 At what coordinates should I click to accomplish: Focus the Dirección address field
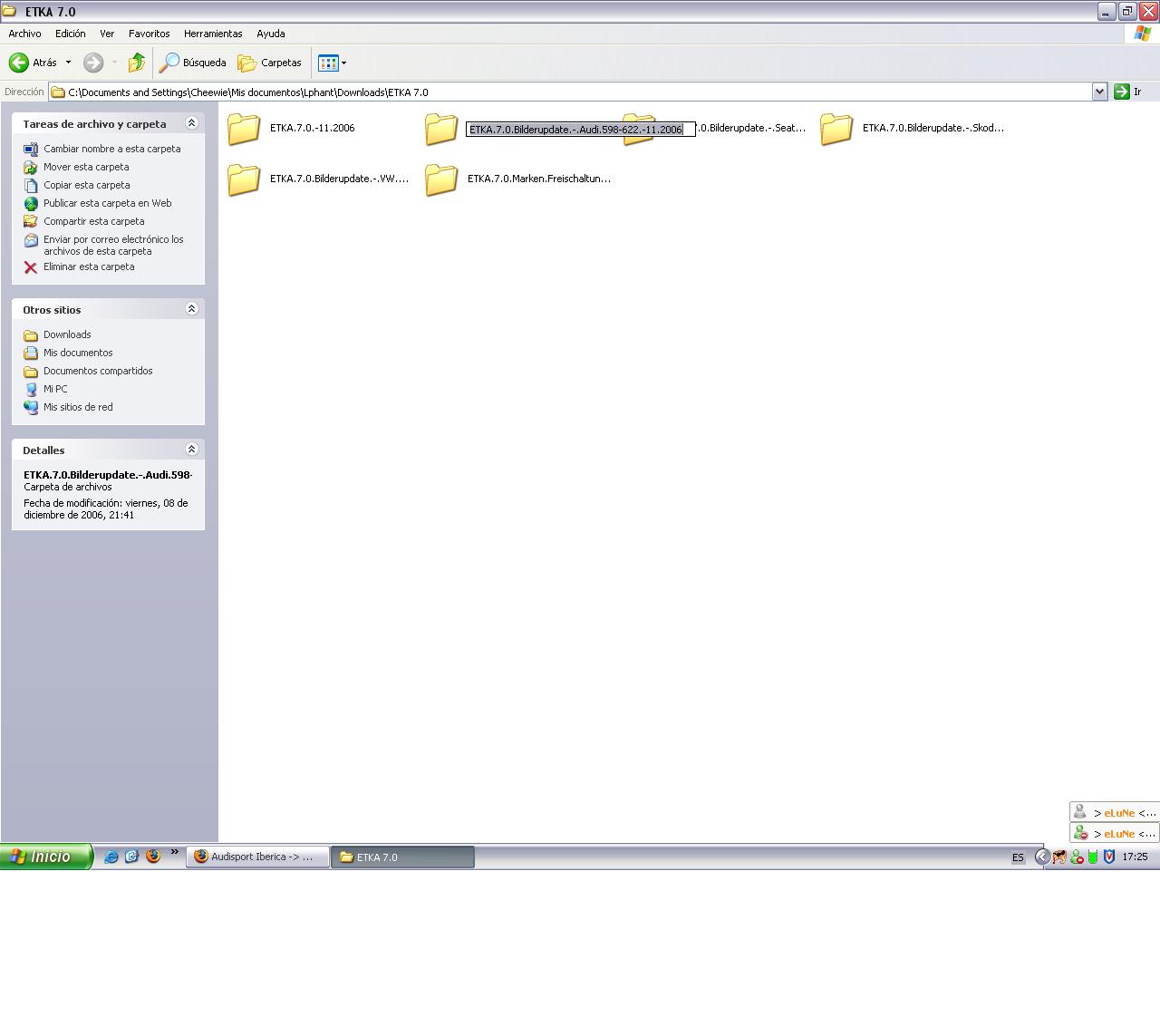click(x=570, y=92)
